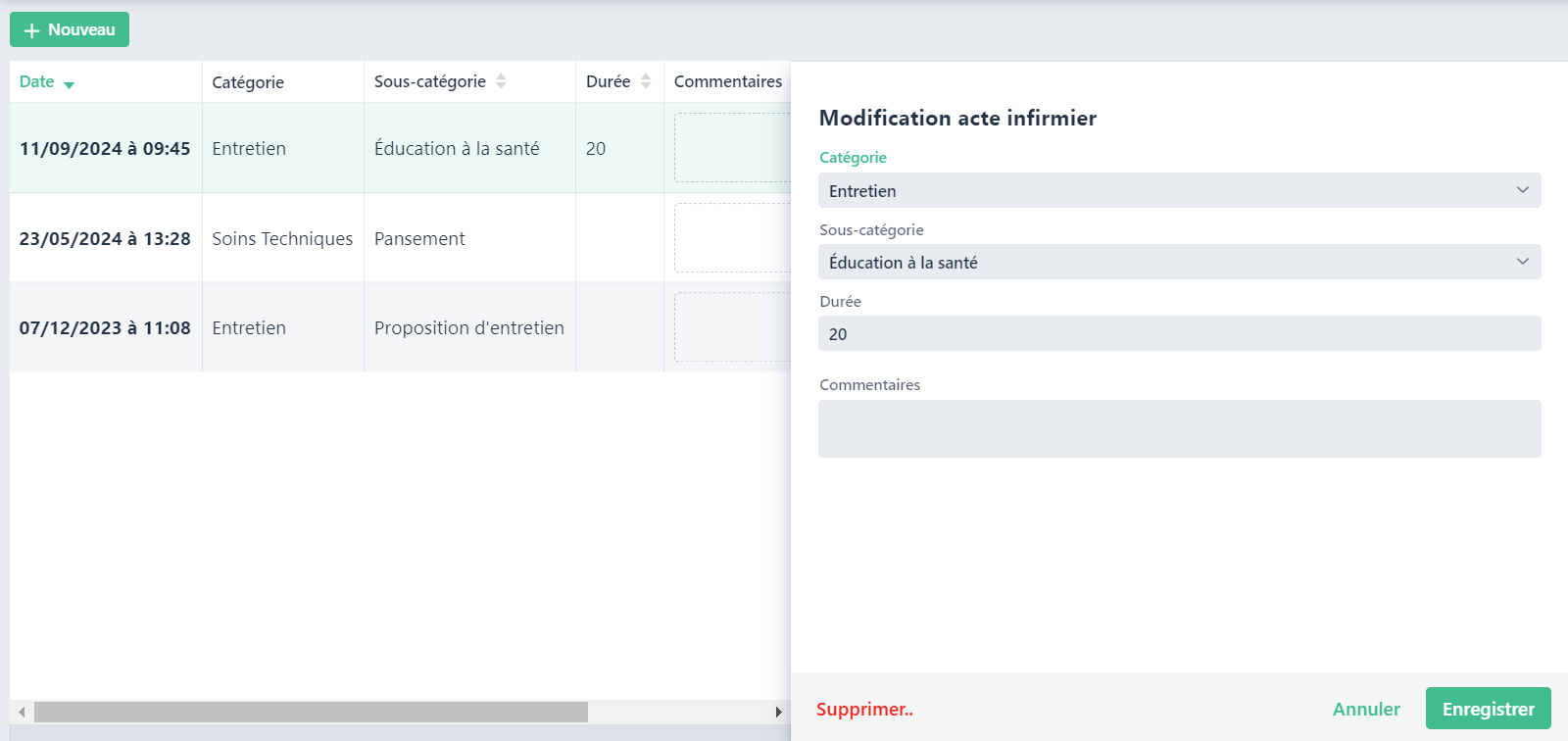Screen dimensions: 1568x741
Task: Click comment box in the Pansement row
Action: (732, 238)
